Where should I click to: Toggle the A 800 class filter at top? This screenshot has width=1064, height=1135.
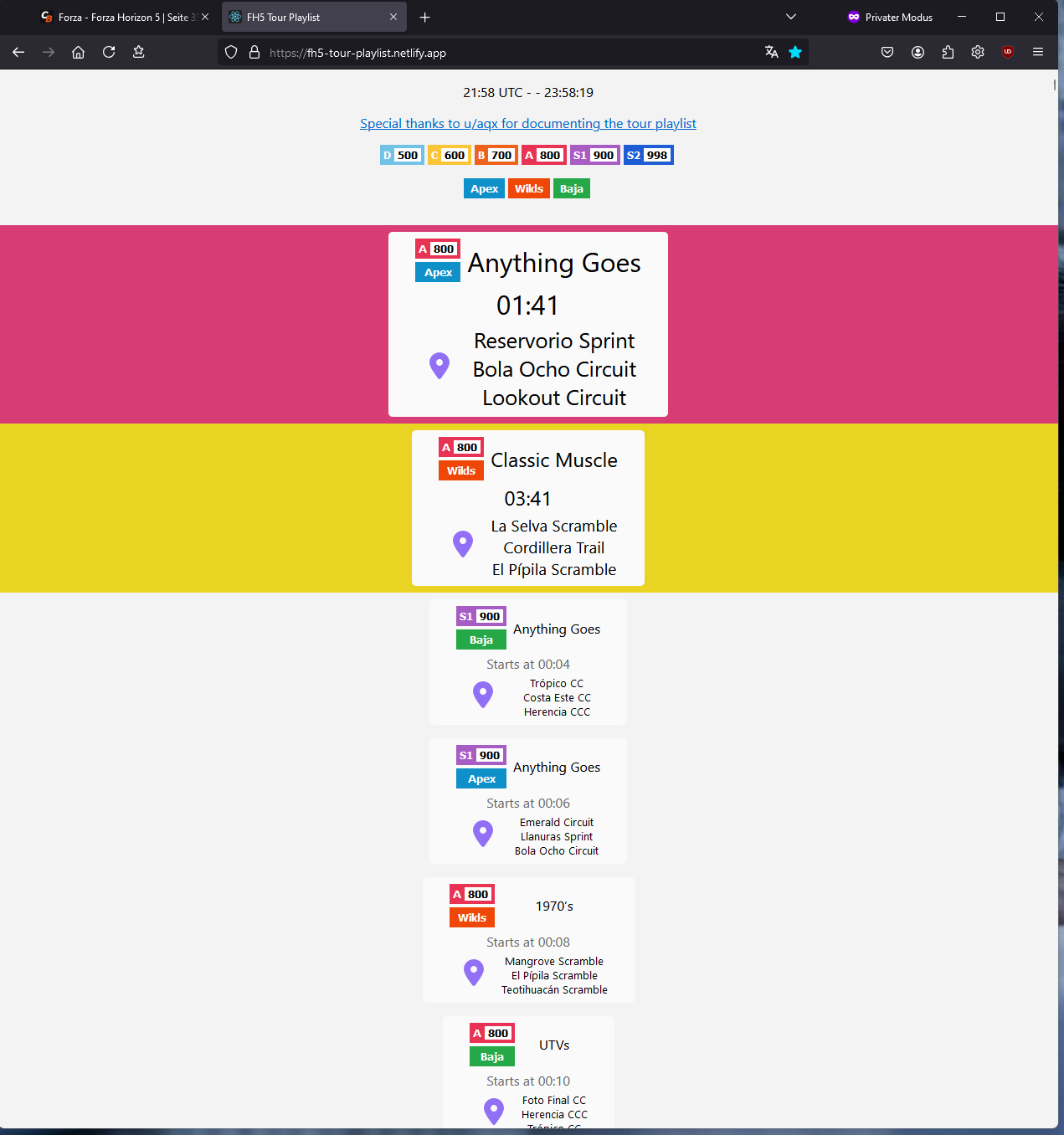pos(544,155)
